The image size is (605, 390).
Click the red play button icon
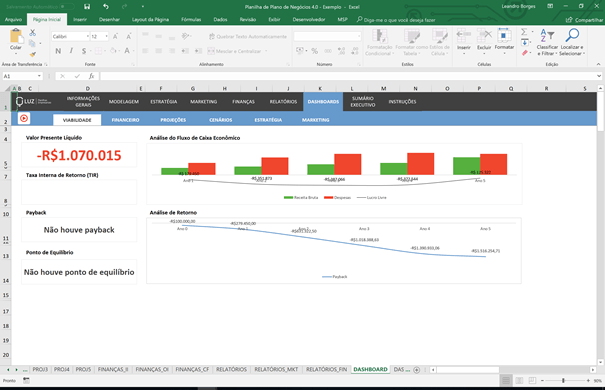point(24,118)
